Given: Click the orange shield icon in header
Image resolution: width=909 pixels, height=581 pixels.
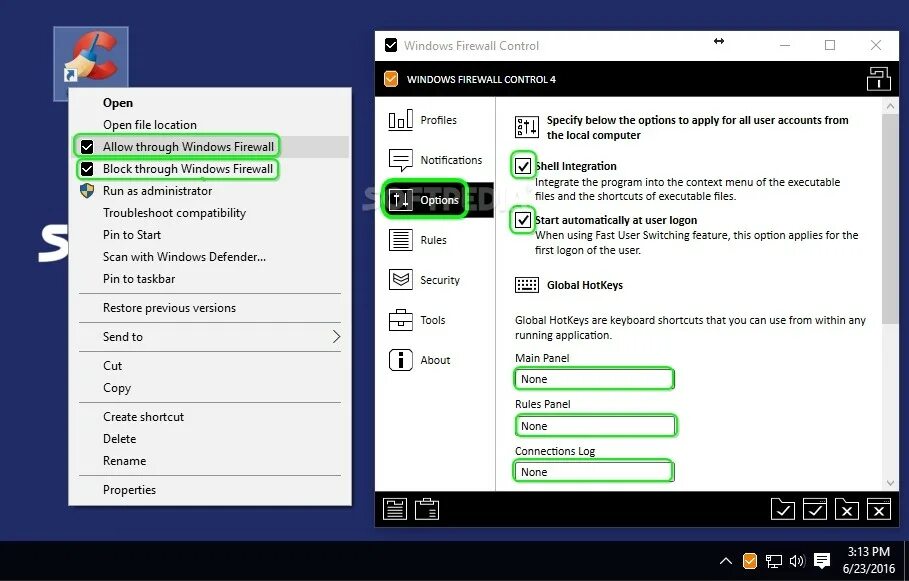Looking at the screenshot, I should (391, 79).
